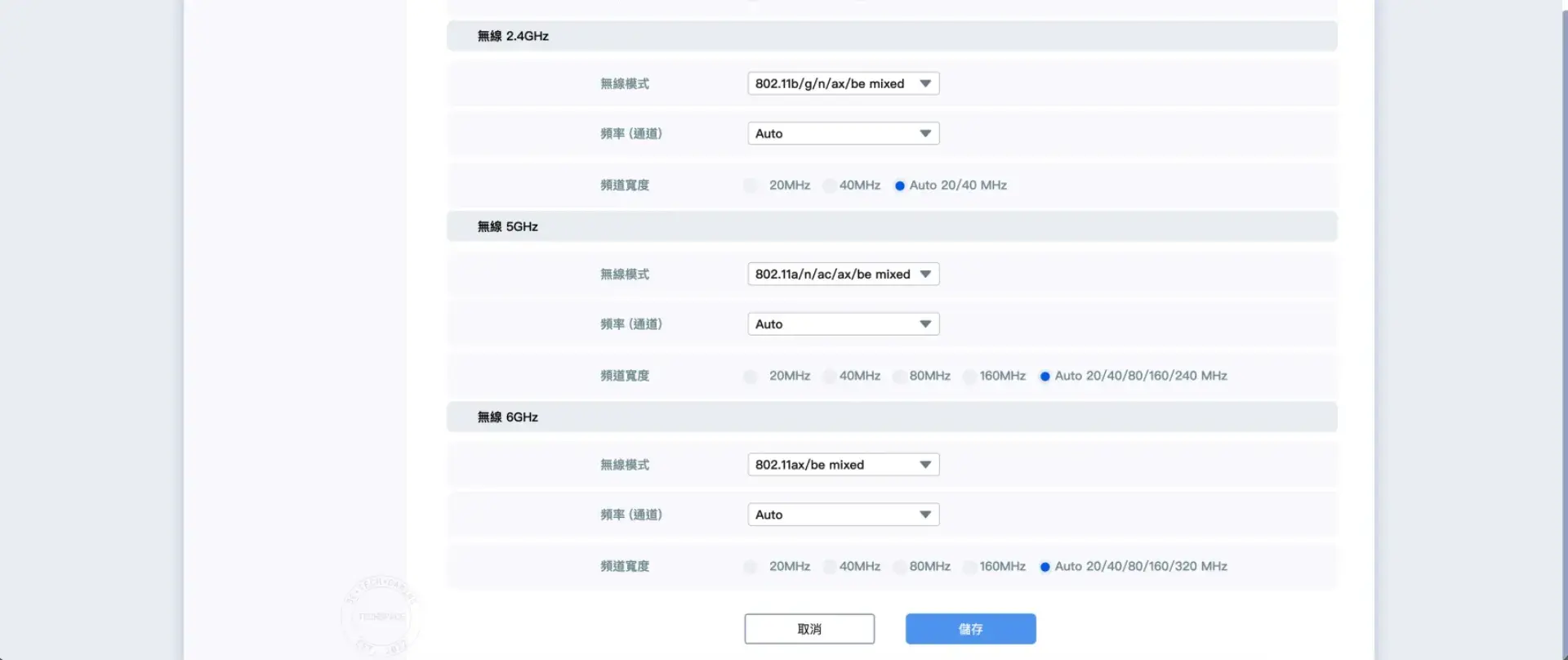Select 40MHz width for 6GHz
Viewport: 1568px width, 660px height.
[x=829, y=567]
